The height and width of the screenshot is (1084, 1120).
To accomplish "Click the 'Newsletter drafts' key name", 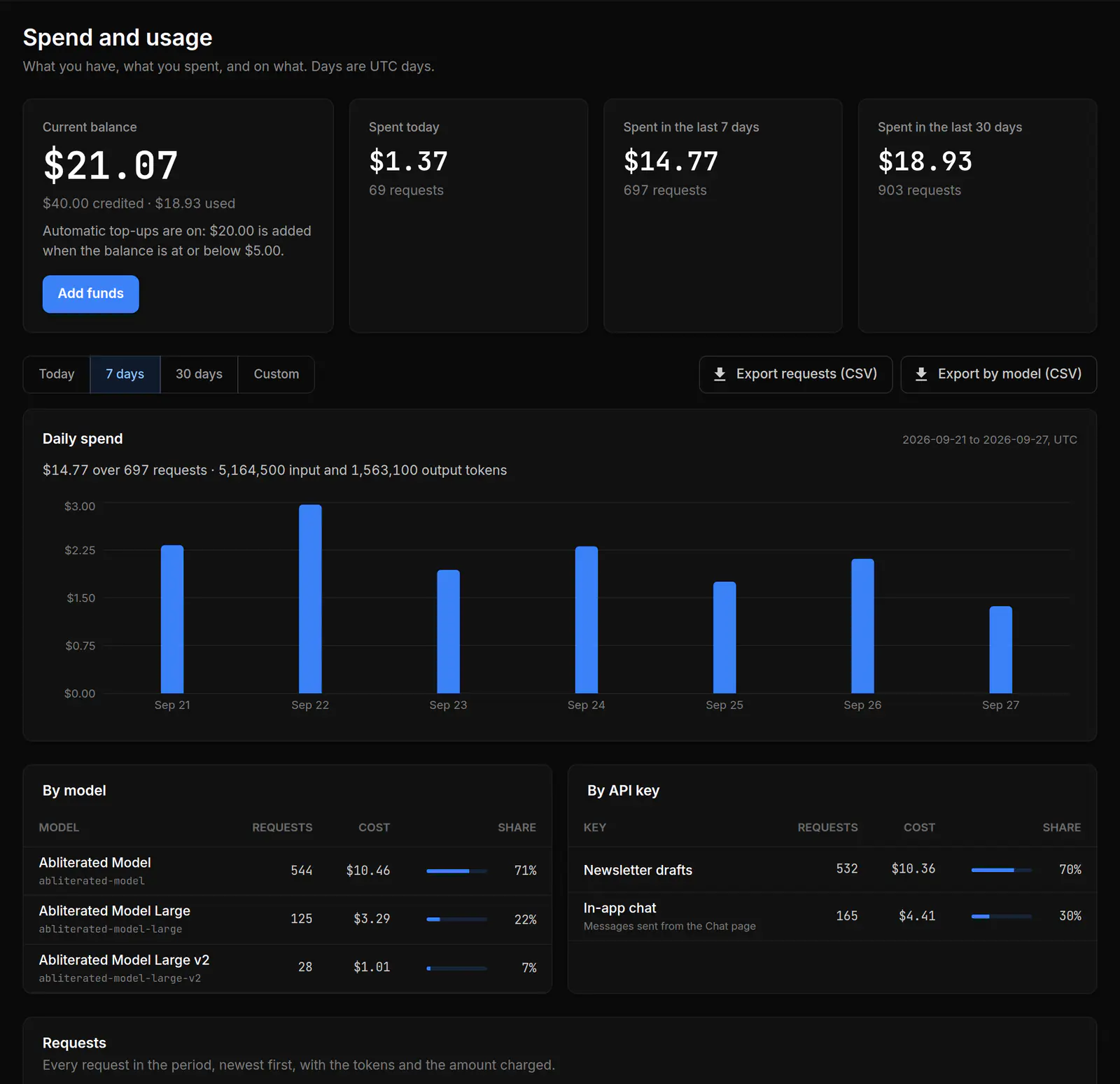I will 638,870.
